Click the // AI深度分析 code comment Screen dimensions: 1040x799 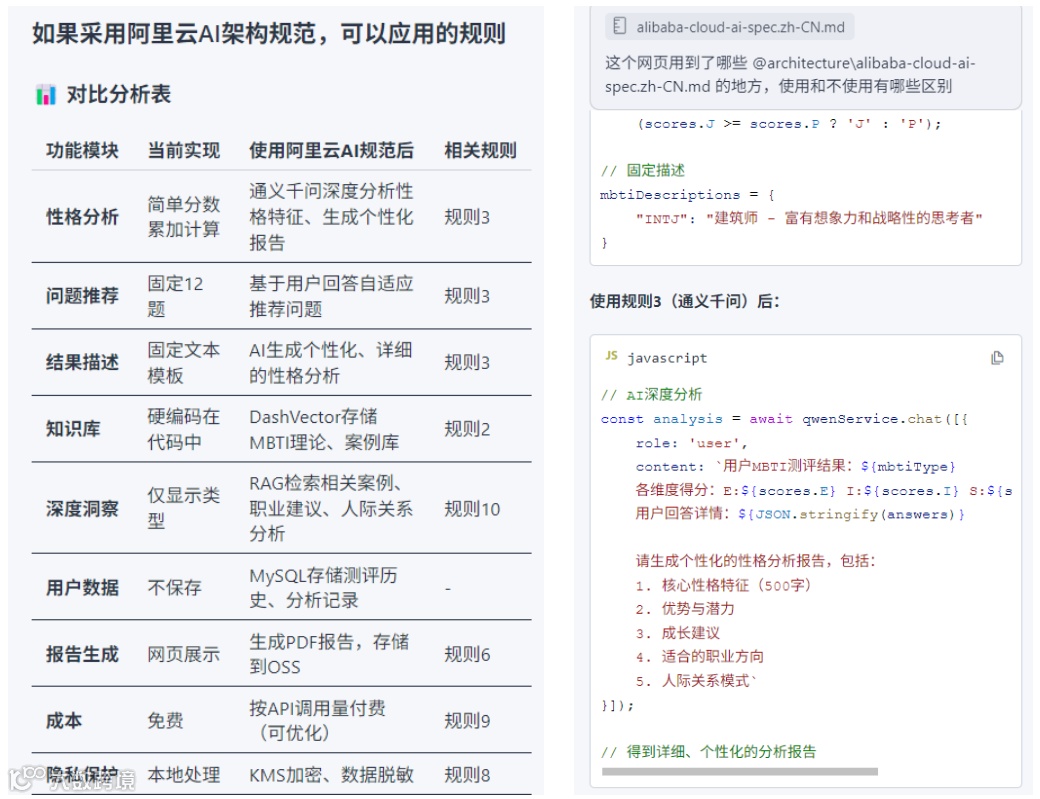(x=651, y=395)
